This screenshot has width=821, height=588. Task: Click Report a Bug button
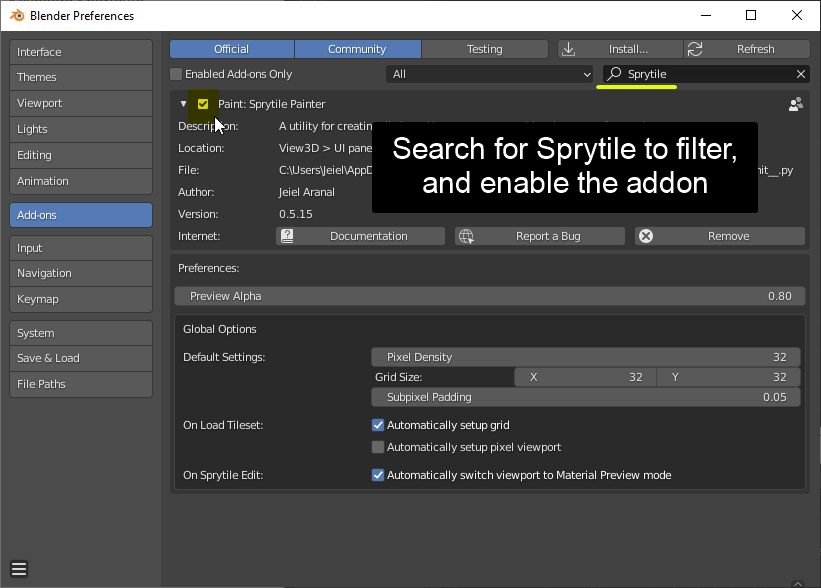pos(540,236)
